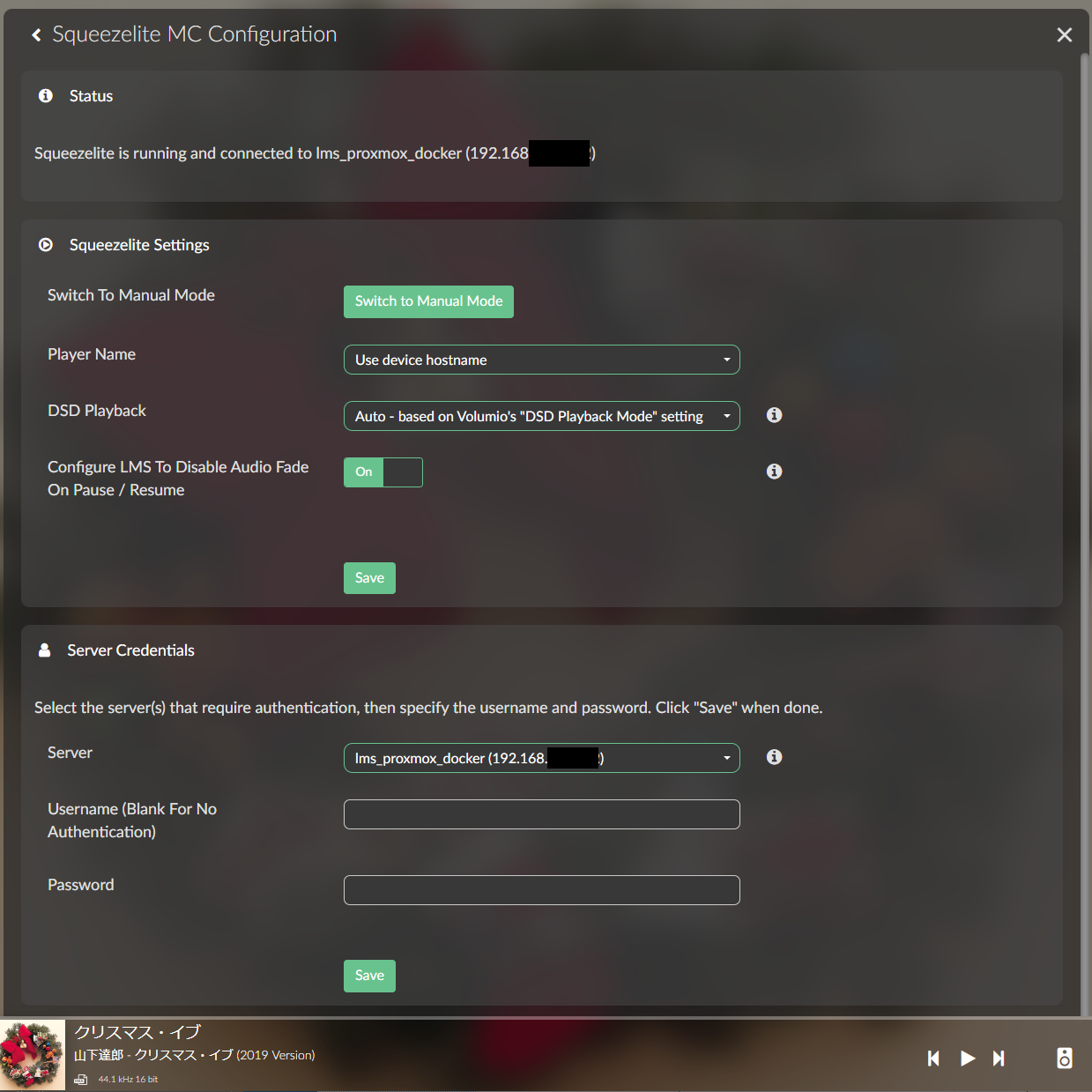
Task: Click the 'Select the server(s) that require authentication' instructions
Action: [428, 708]
